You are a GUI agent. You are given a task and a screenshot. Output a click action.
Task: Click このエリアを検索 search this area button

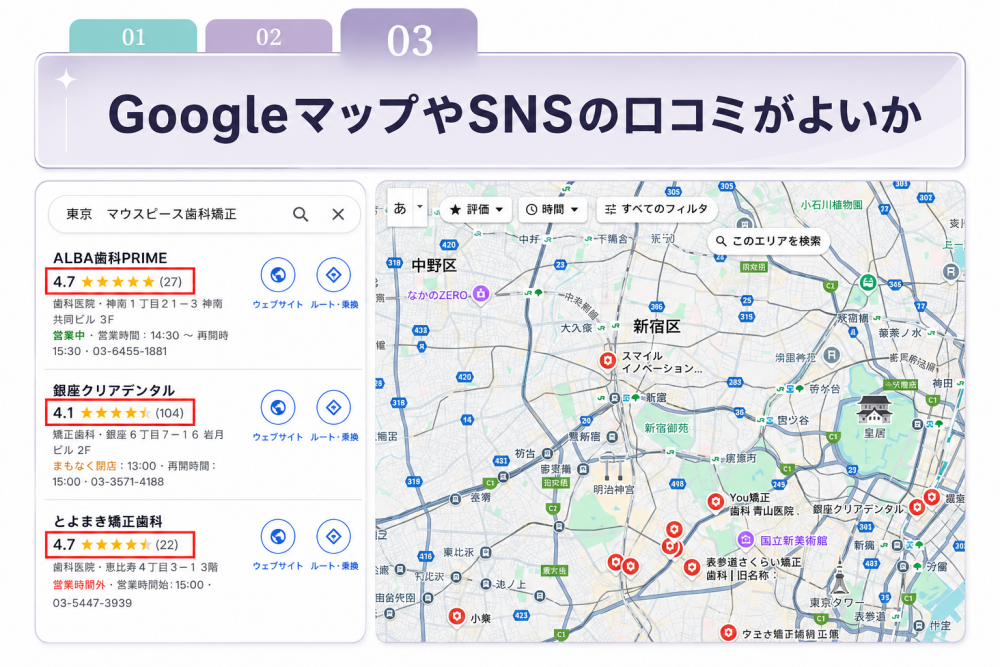(768, 241)
